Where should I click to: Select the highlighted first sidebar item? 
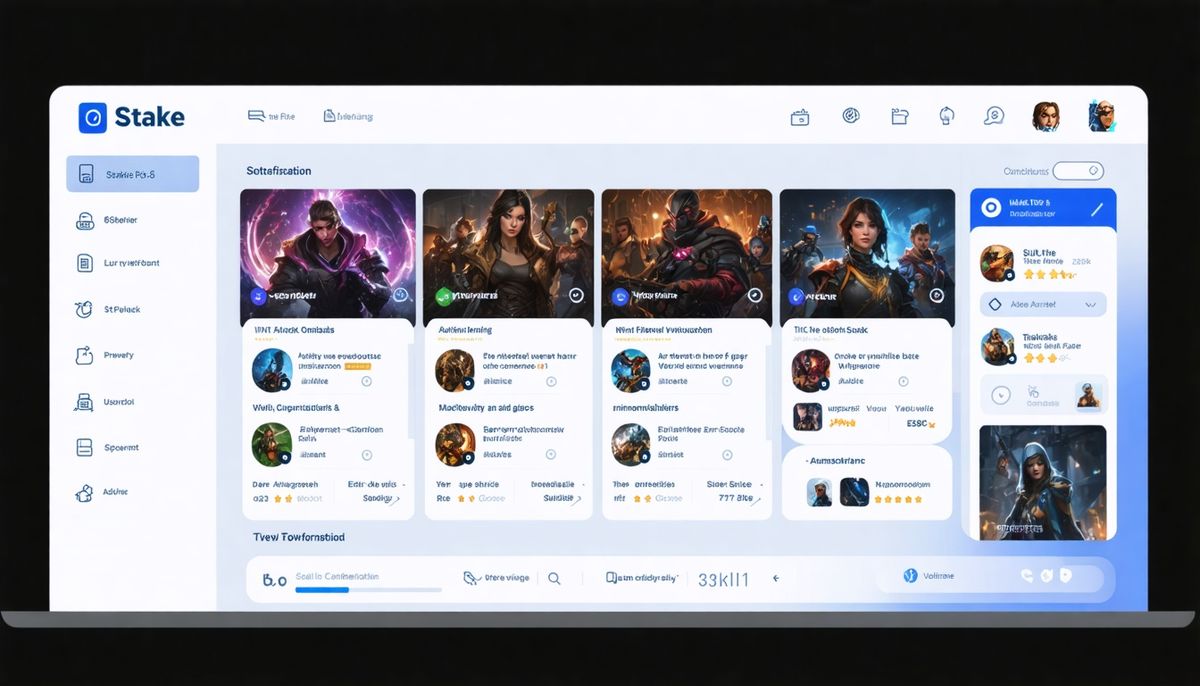[132, 174]
